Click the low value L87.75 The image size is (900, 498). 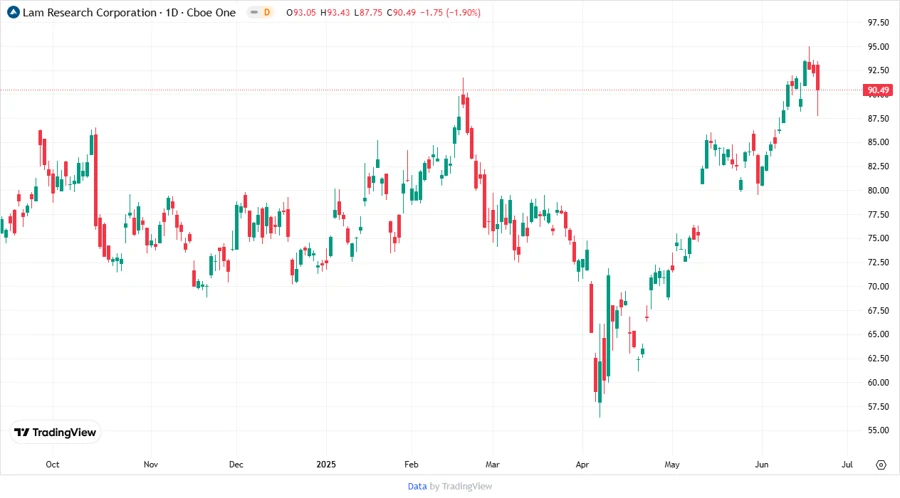(x=368, y=13)
